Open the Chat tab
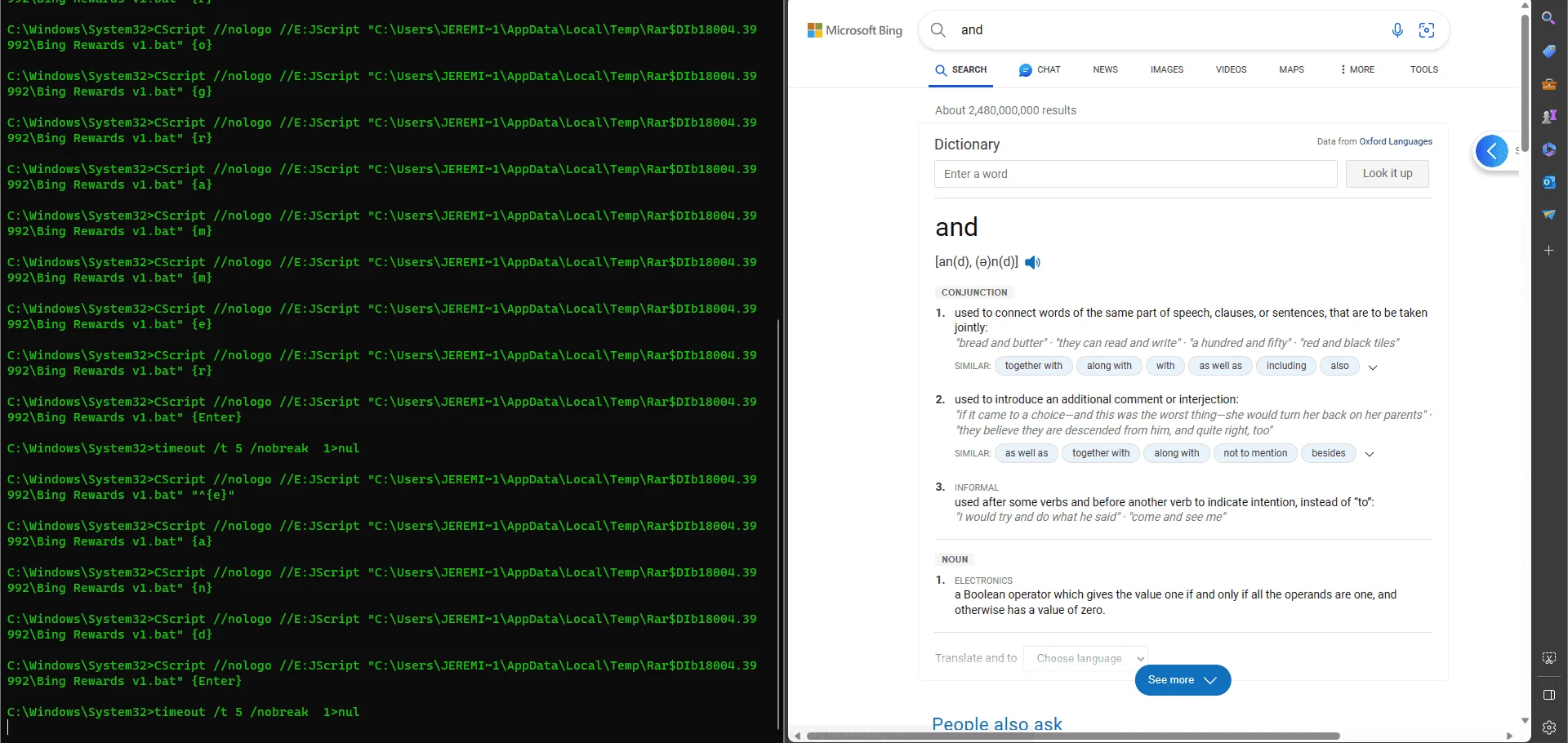 1040,70
